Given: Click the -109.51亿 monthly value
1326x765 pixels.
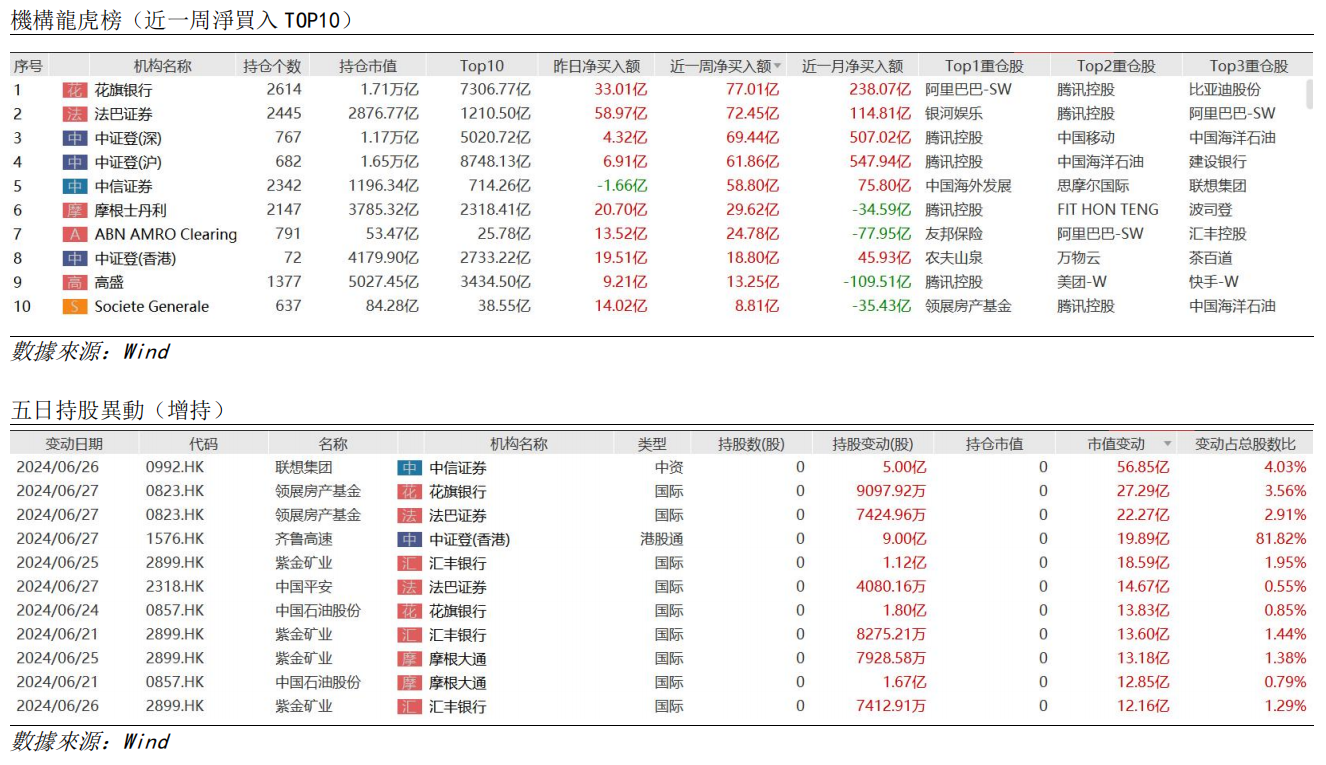Looking at the screenshot, I should click(876, 282).
